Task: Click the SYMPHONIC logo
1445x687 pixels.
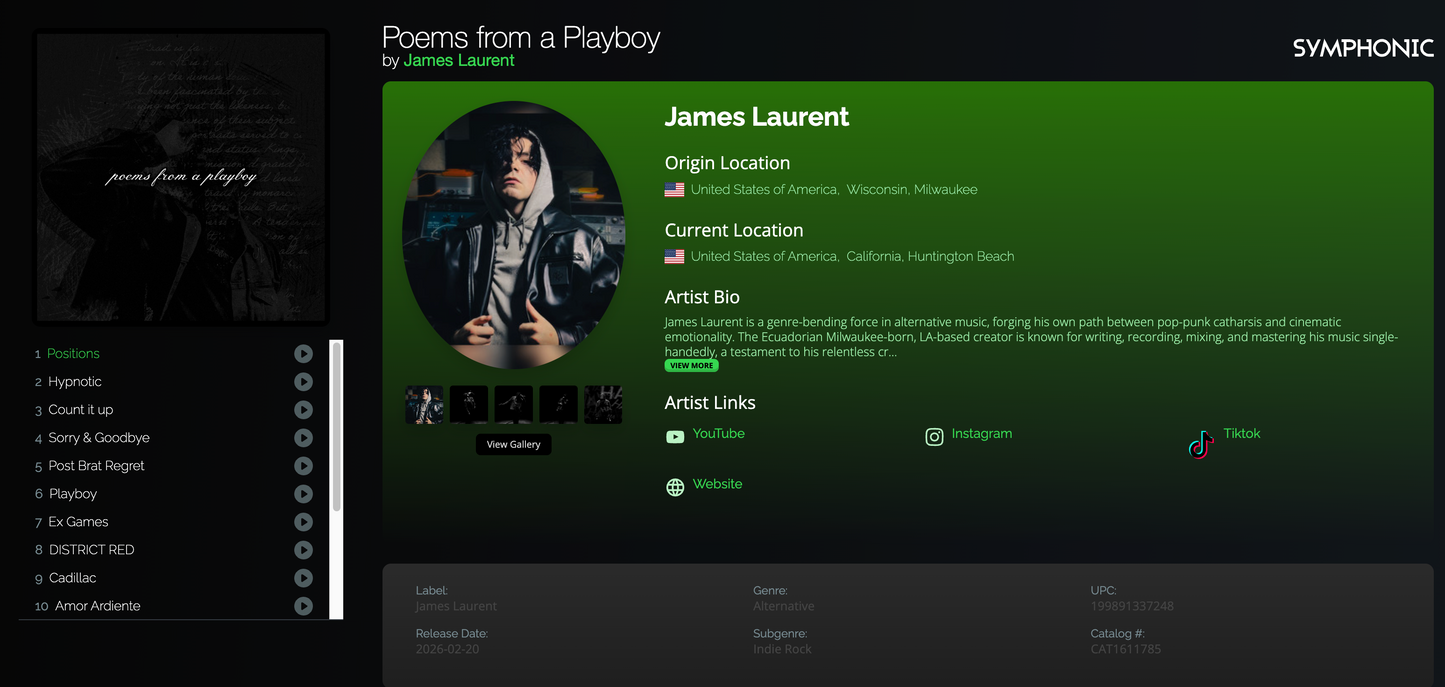Action: [x=1362, y=46]
